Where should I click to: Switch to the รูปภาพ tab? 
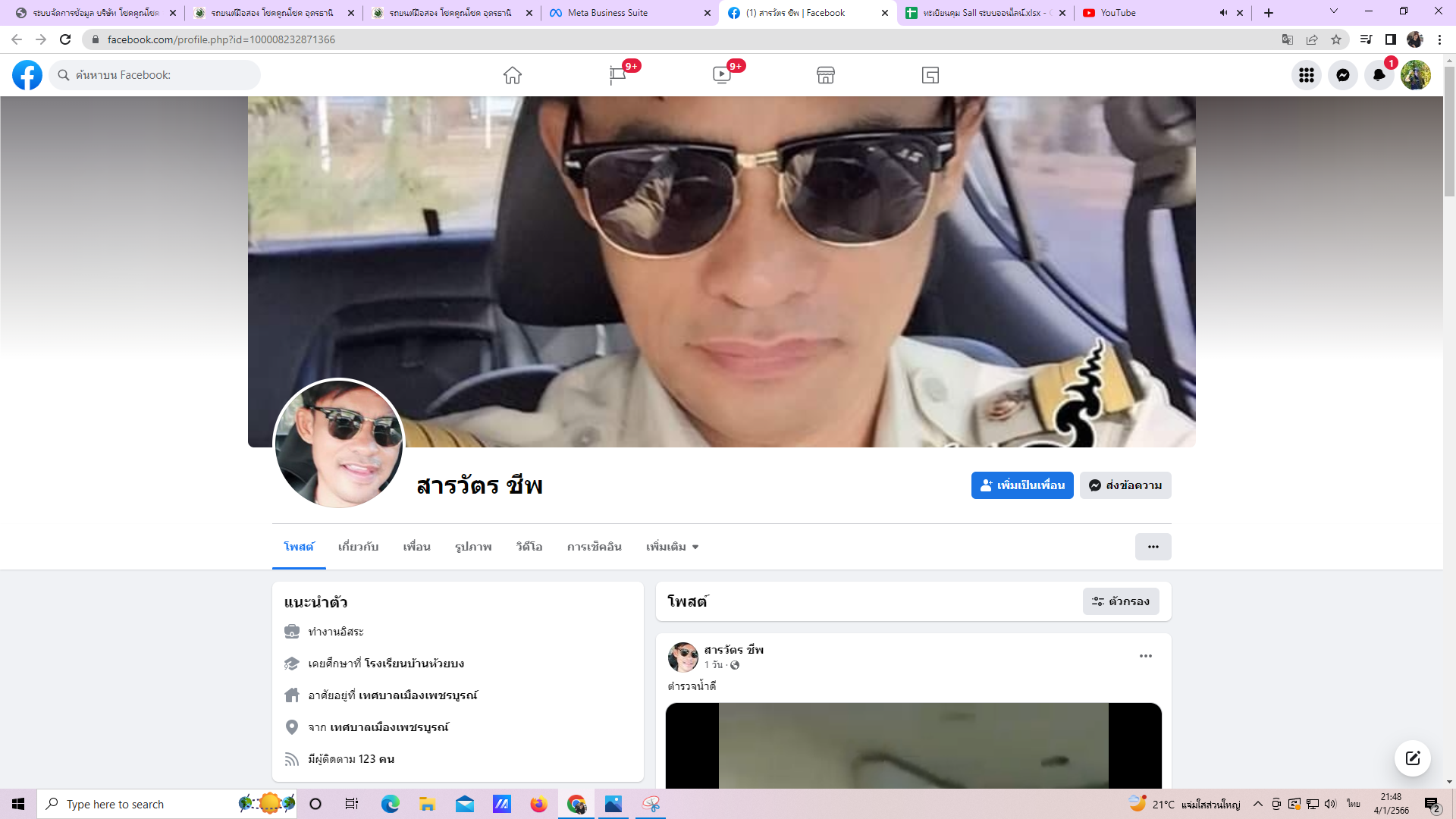click(473, 547)
